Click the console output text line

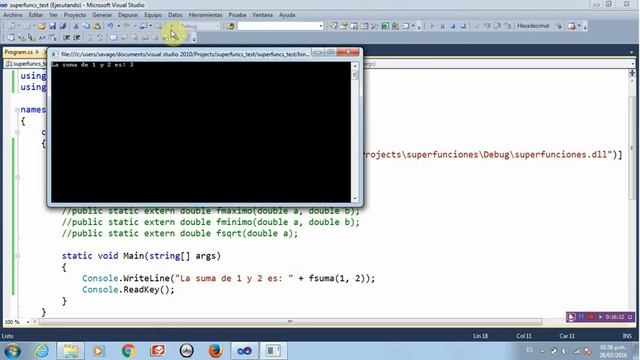pos(93,64)
